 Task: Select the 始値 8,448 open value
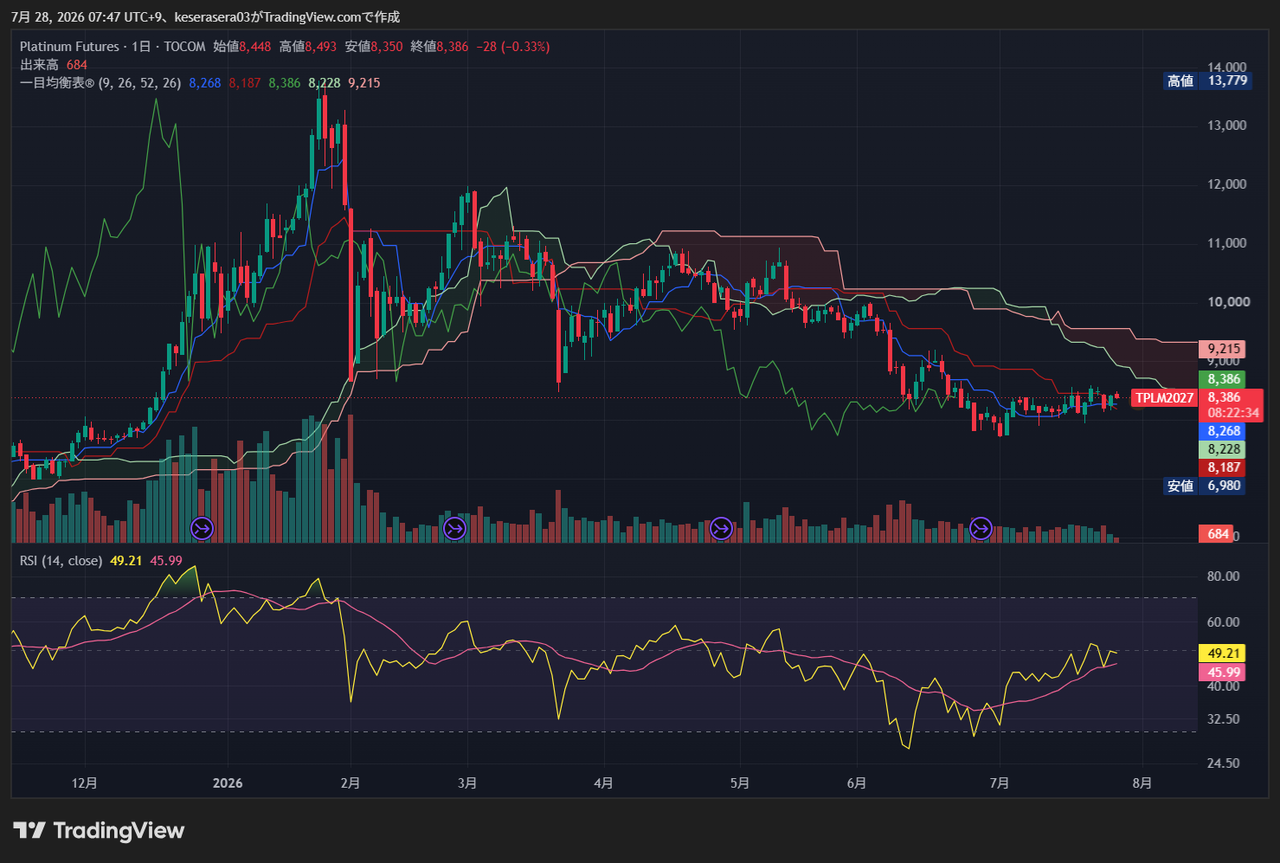(x=243, y=46)
